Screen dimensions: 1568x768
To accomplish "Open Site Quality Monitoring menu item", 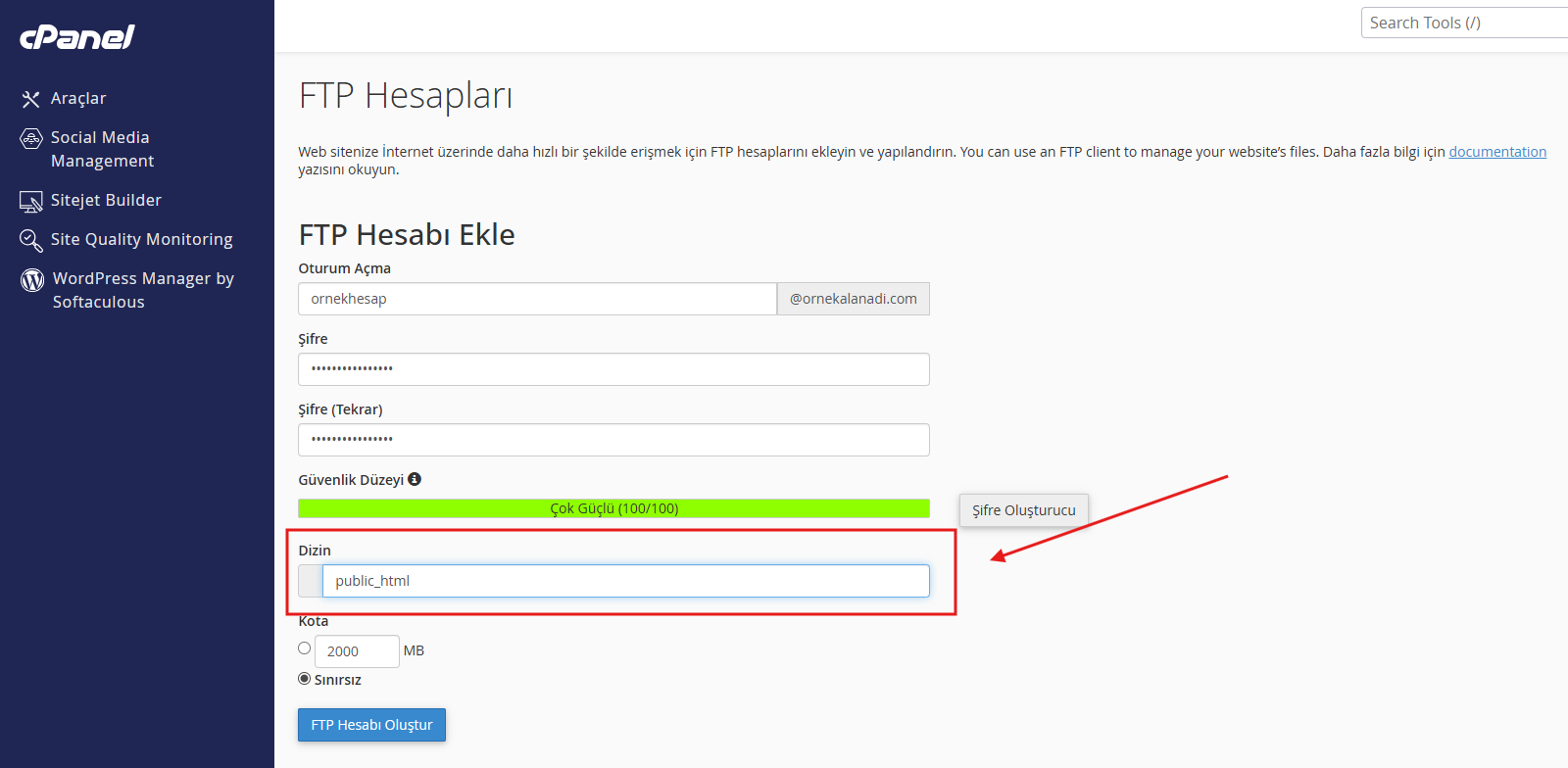I will [142, 240].
